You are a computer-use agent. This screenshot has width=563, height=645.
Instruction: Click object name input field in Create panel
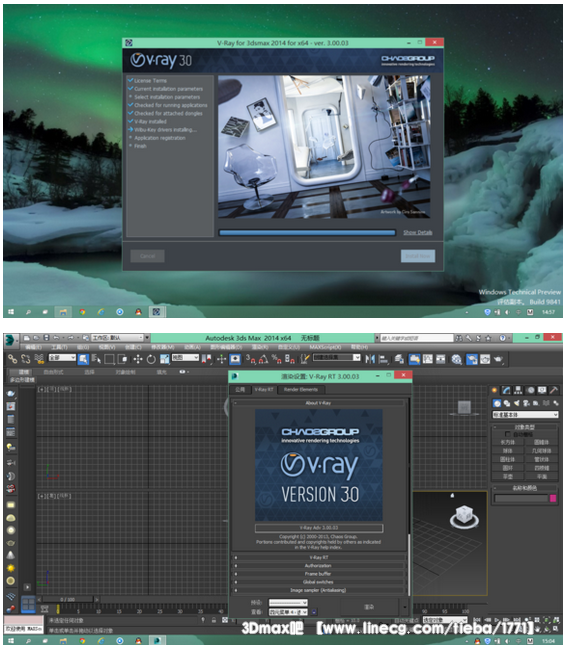tap(521, 499)
